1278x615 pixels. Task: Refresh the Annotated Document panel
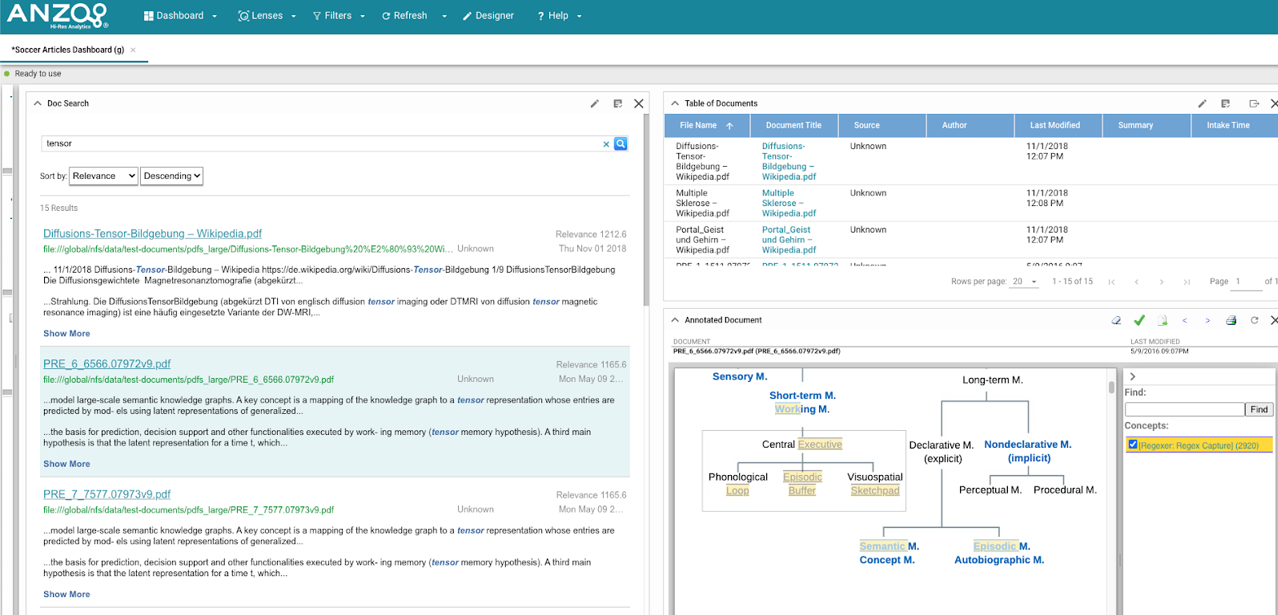(x=1252, y=320)
